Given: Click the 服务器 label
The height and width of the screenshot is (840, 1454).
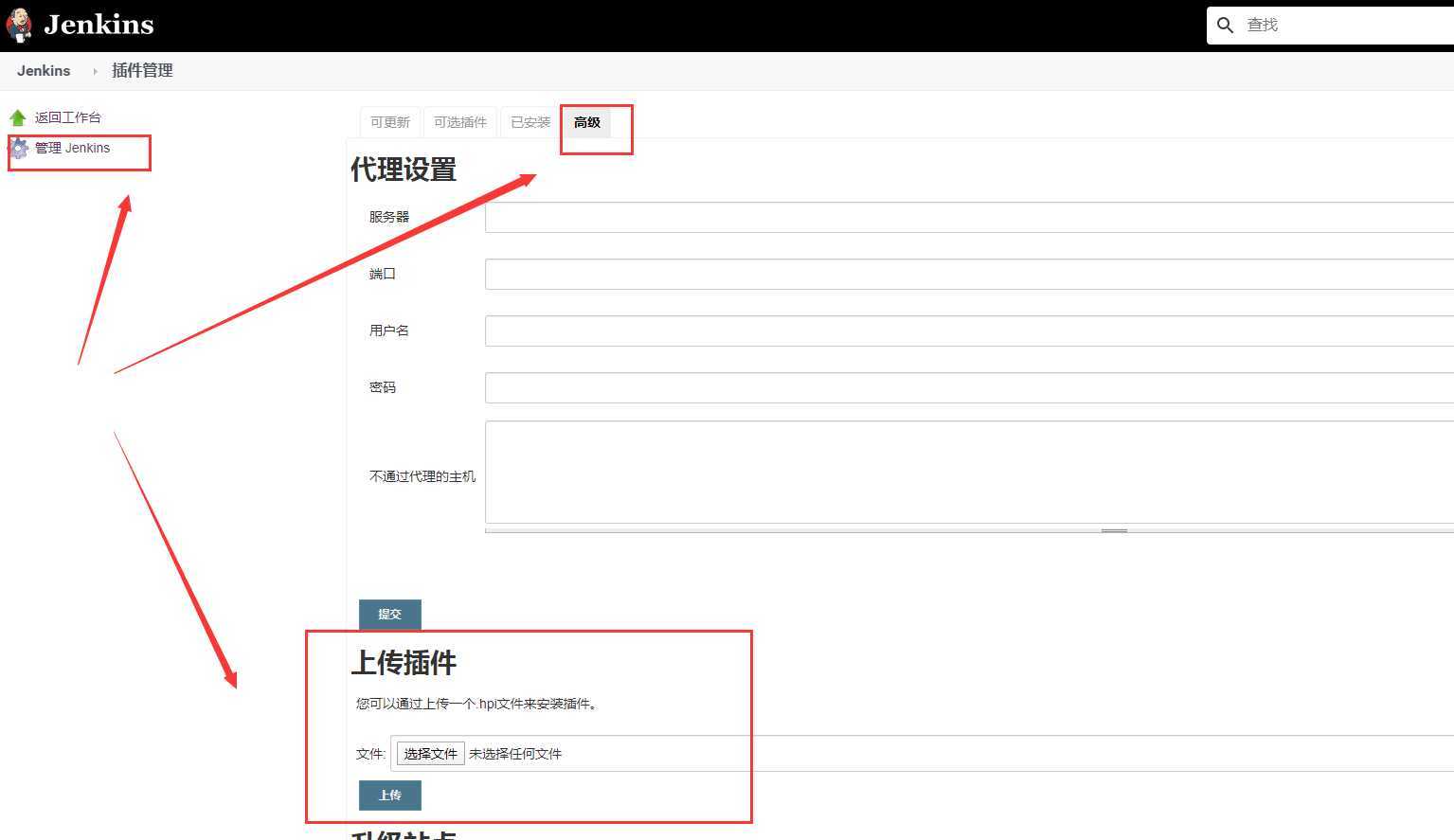Looking at the screenshot, I should [389, 217].
